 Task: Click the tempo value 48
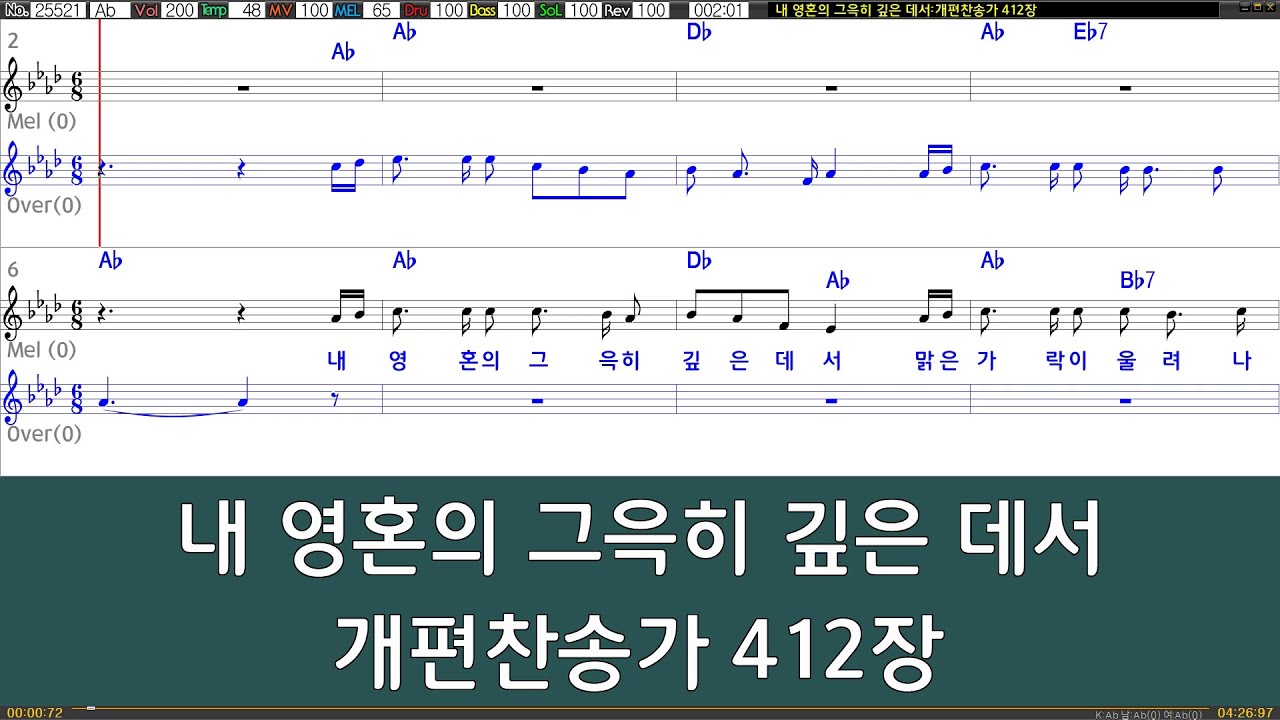click(x=247, y=10)
